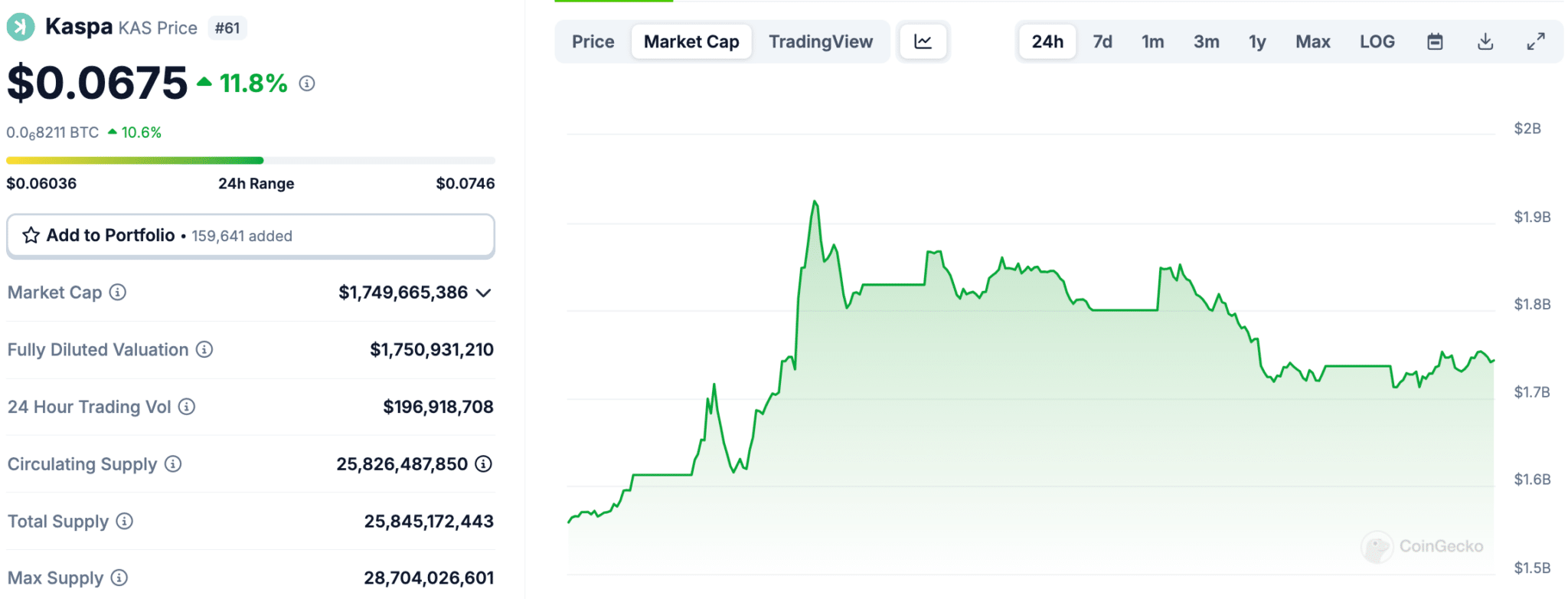
Task: Click the star icon to add to portfolio
Action: (31, 235)
